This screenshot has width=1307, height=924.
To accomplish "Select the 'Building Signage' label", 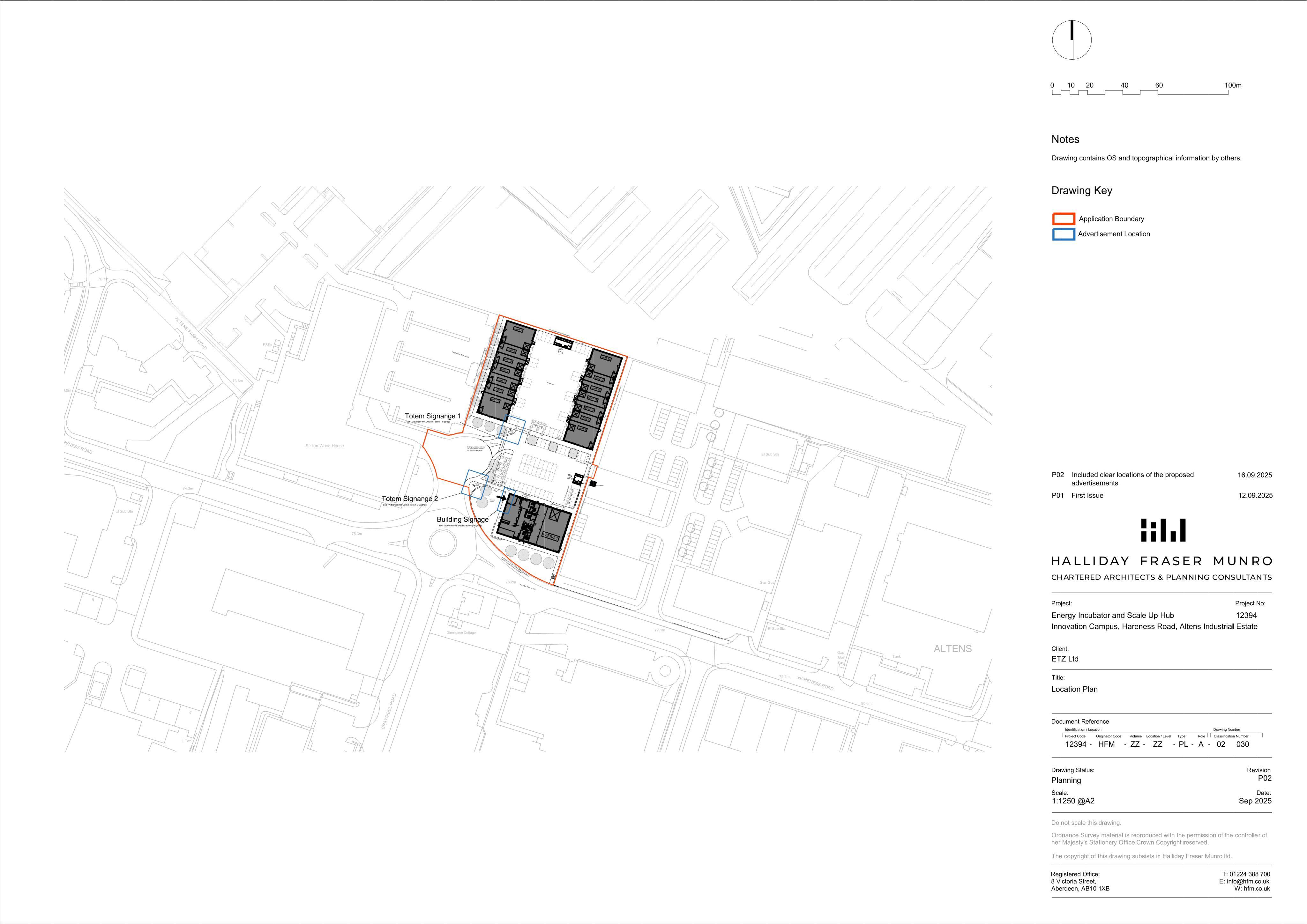I will 462,520.
